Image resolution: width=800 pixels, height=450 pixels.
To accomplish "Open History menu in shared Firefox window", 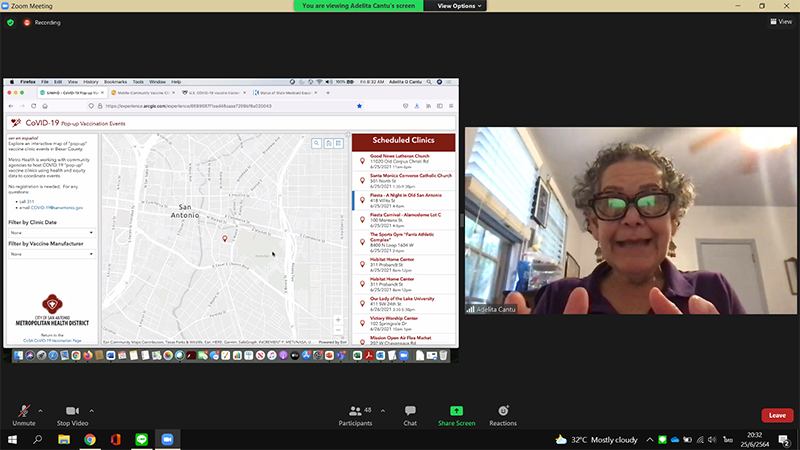I will (91, 82).
